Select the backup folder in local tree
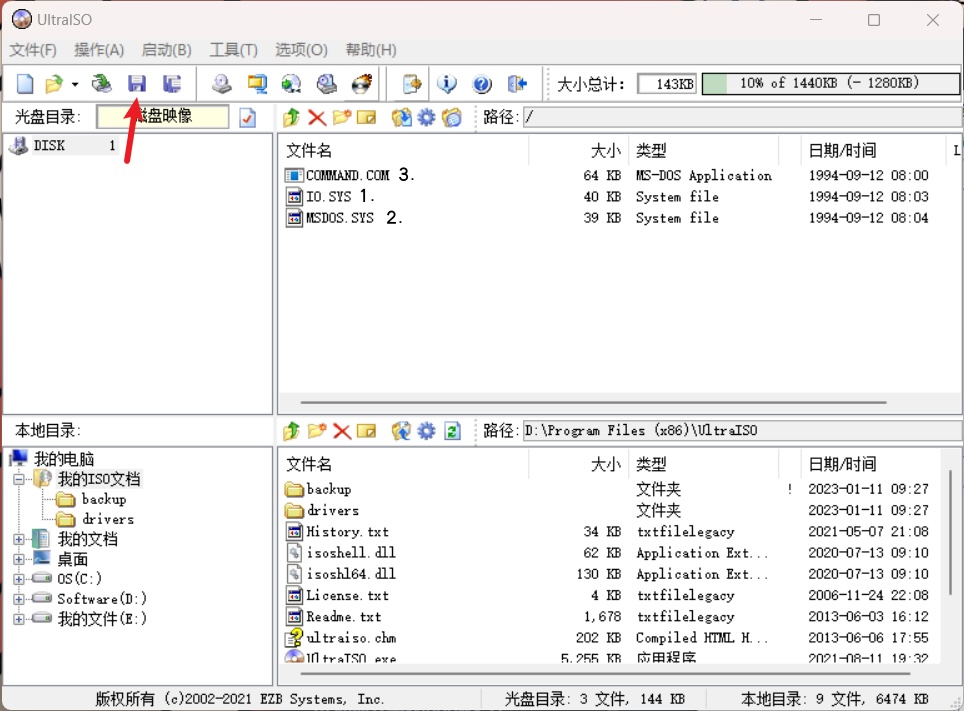 pos(104,499)
